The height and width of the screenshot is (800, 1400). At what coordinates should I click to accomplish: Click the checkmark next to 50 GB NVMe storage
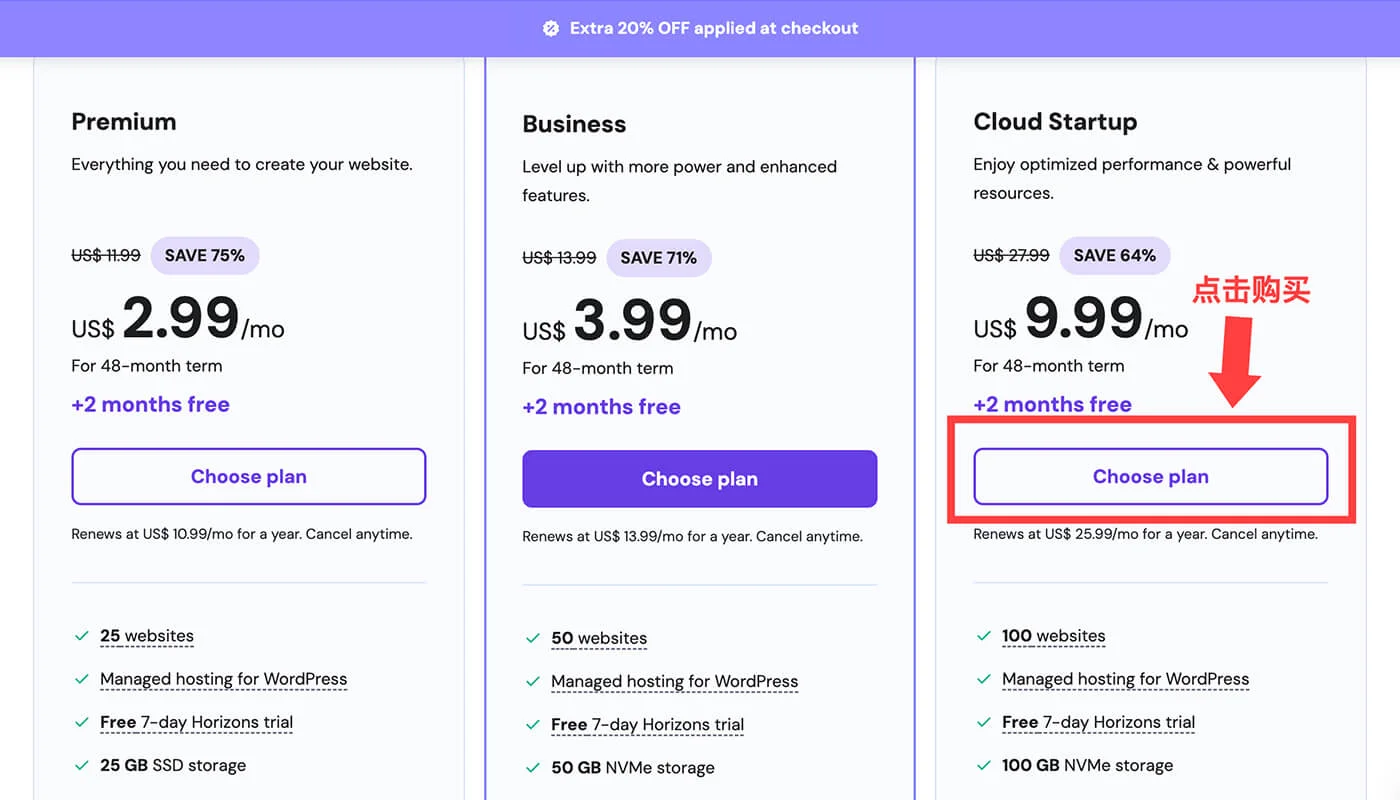click(x=532, y=768)
